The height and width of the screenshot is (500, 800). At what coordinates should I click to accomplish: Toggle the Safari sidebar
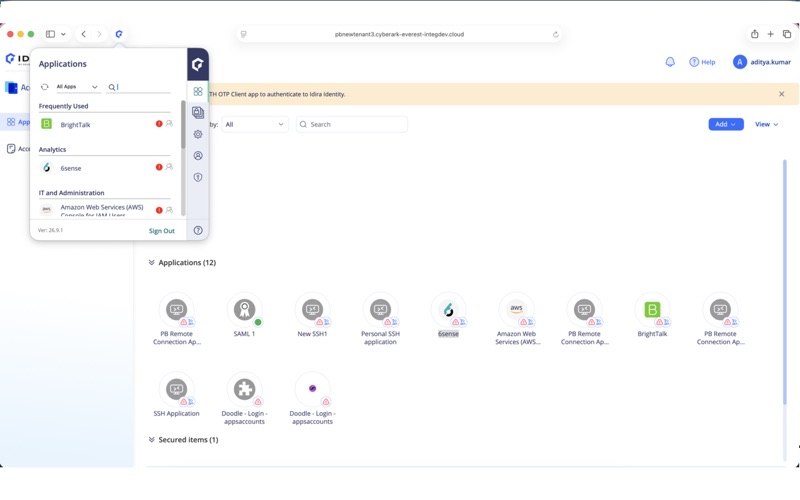tap(51, 34)
